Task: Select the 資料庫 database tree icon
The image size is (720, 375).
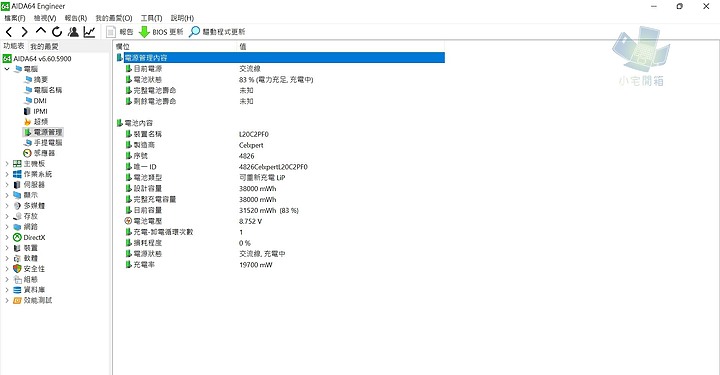Action: pos(17,290)
